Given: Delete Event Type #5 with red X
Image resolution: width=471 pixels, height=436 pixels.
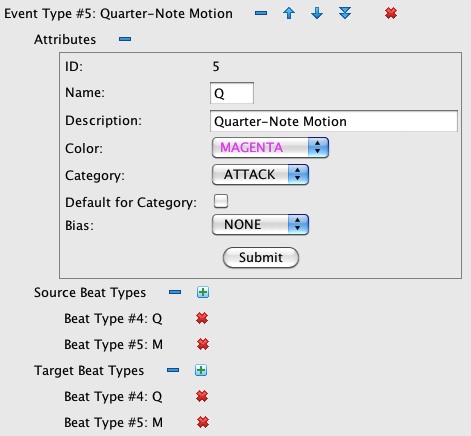Looking at the screenshot, I should (x=391, y=13).
